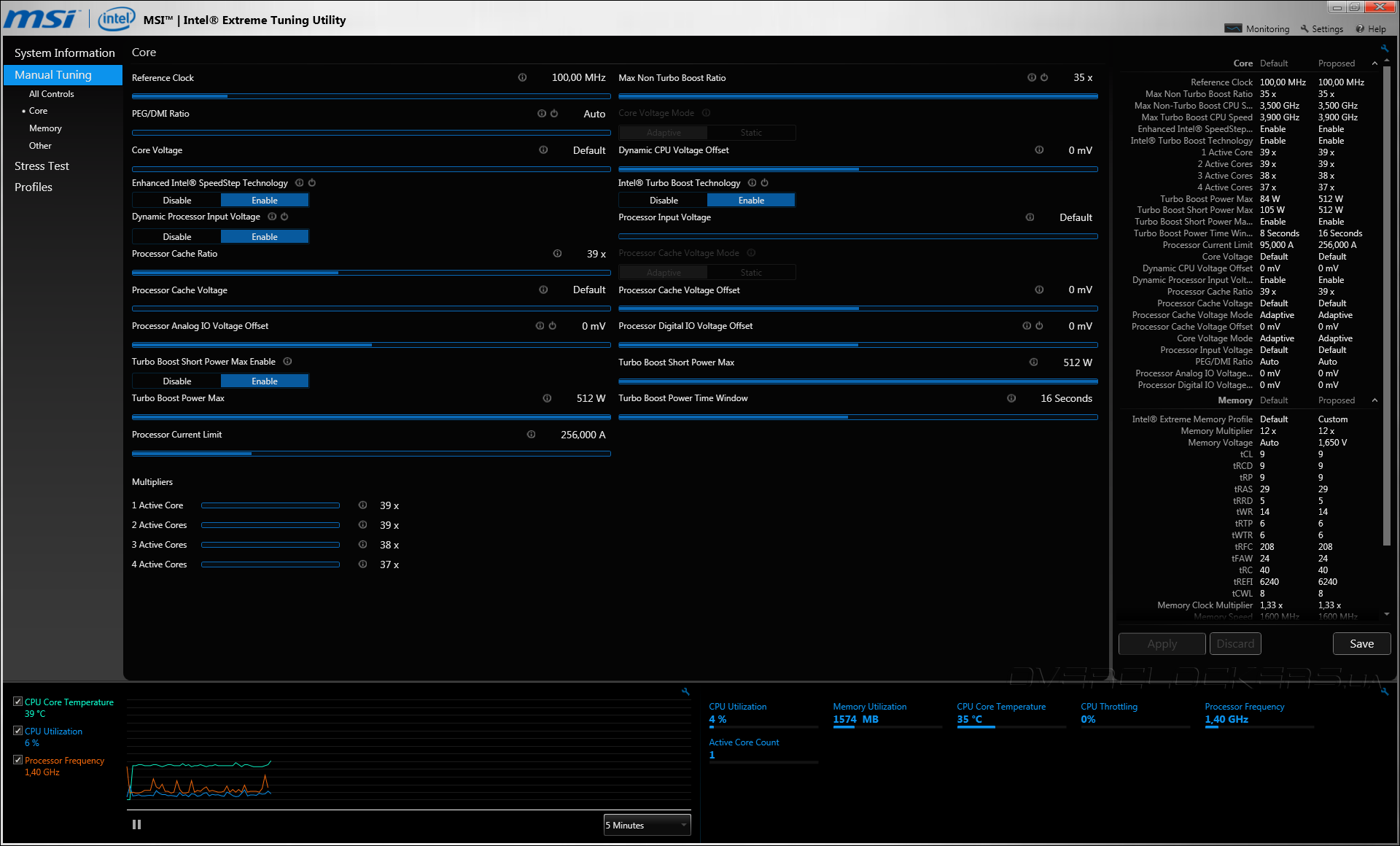Click the info icon next to Reference Clock

tap(522, 77)
